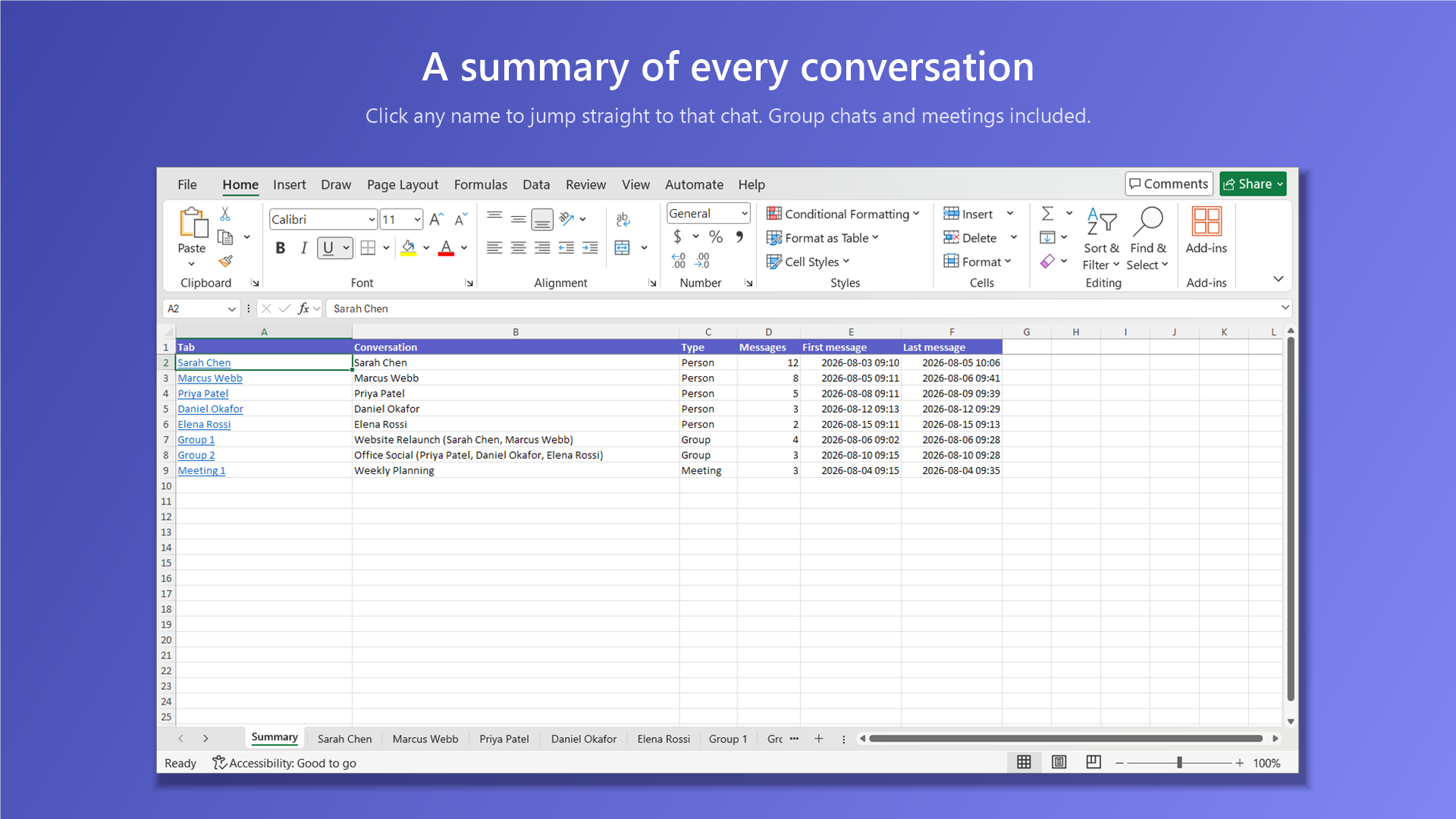Open the Formulas ribbon tab

pyautogui.click(x=480, y=184)
